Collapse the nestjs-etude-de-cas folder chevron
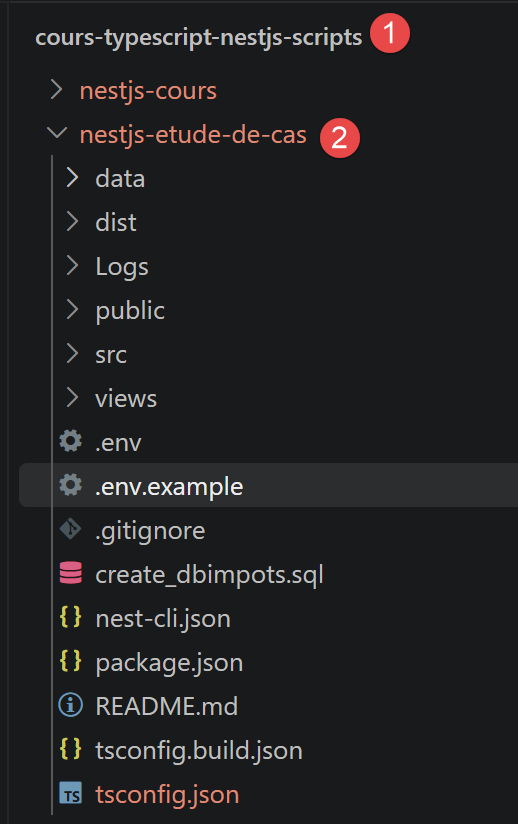This screenshot has width=518, height=824. (x=56, y=133)
